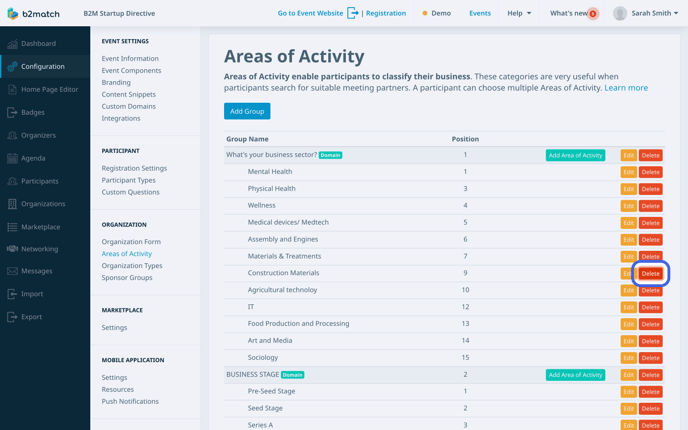
Task: Open Custom Domains page
Action: [x=129, y=106]
